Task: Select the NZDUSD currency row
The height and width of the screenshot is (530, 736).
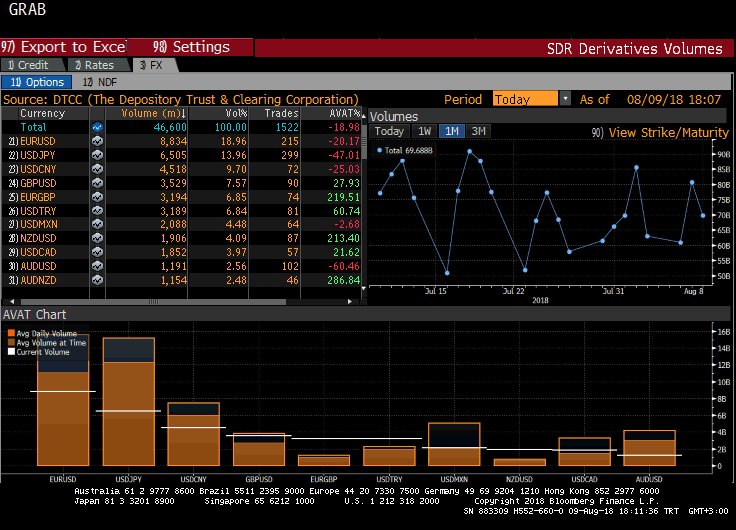Action: [x=181, y=238]
